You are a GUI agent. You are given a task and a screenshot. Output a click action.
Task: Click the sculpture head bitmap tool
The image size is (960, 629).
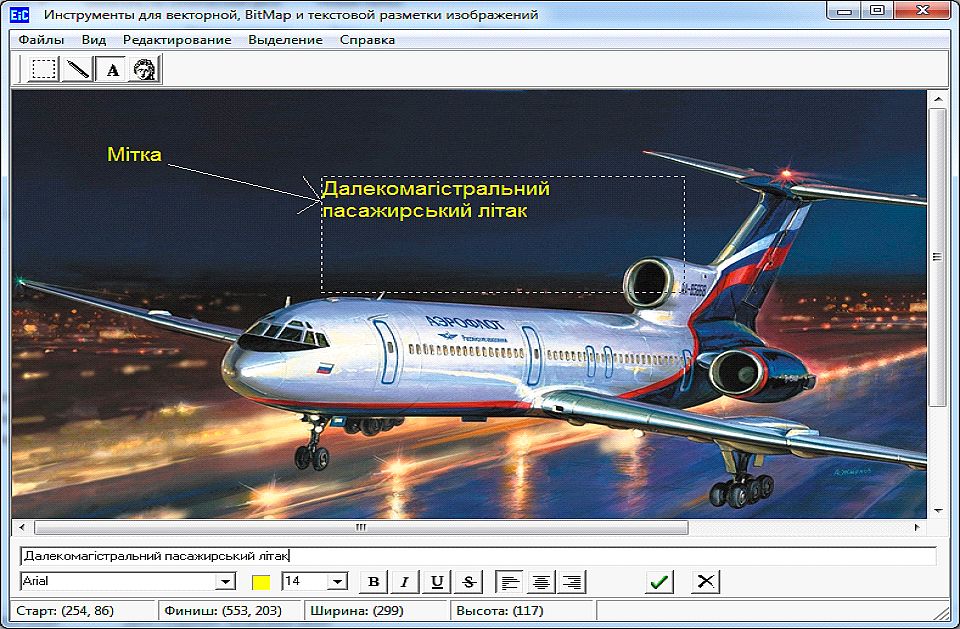pyautogui.click(x=145, y=70)
